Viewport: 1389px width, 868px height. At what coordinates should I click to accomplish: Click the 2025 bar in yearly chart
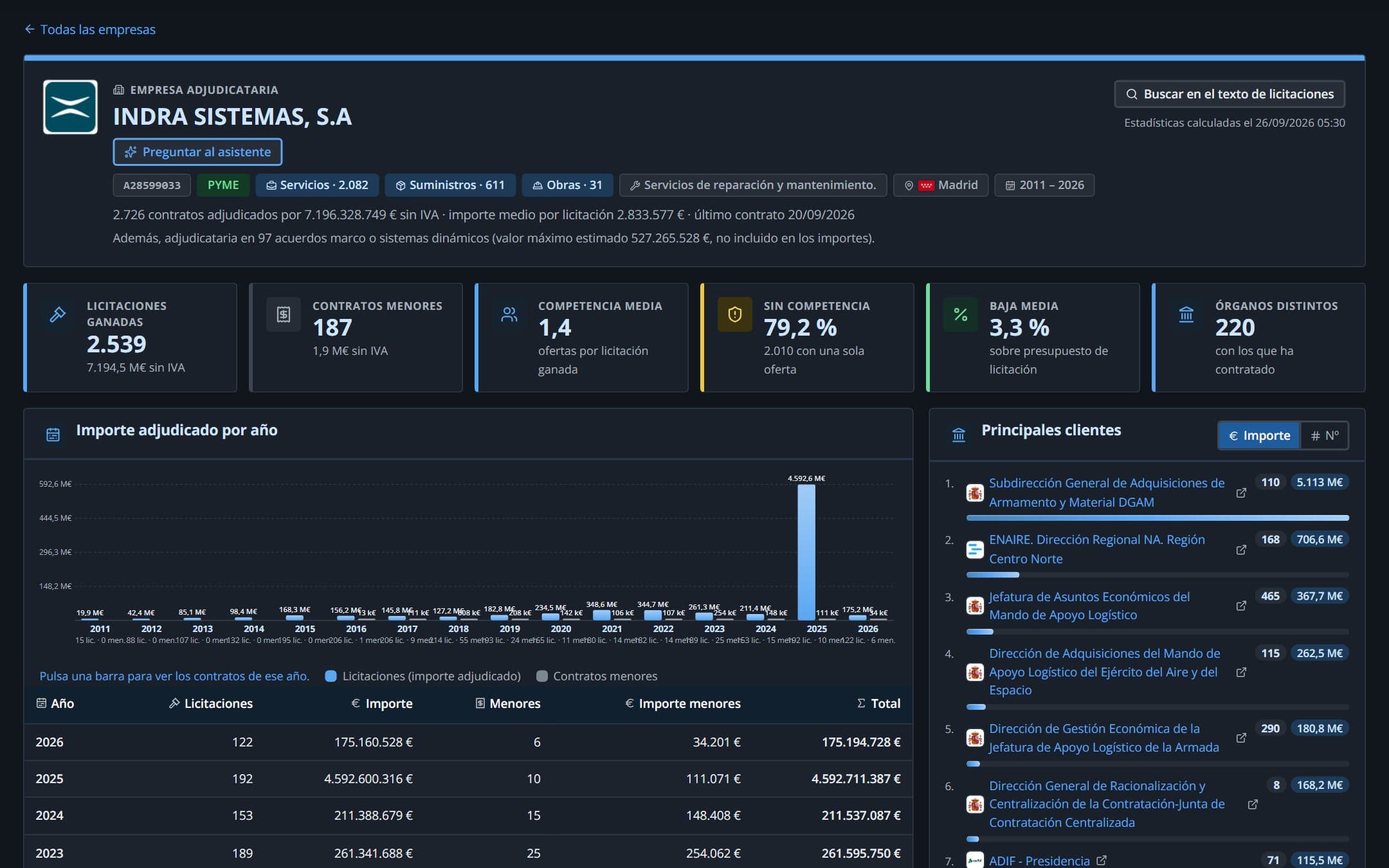pos(806,552)
